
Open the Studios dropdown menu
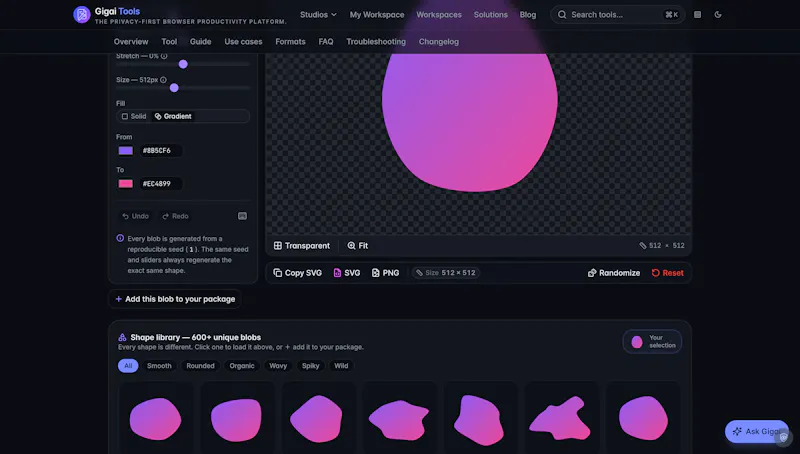tap(318, 15)
